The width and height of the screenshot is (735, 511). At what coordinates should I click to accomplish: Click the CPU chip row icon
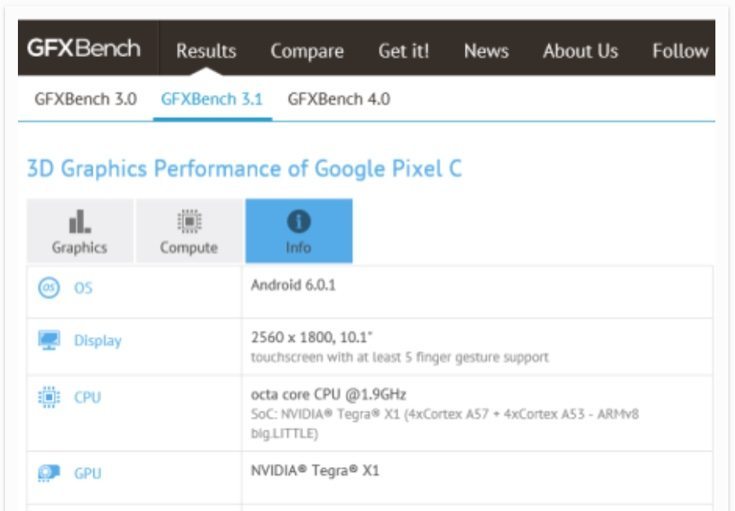[49, 397]
